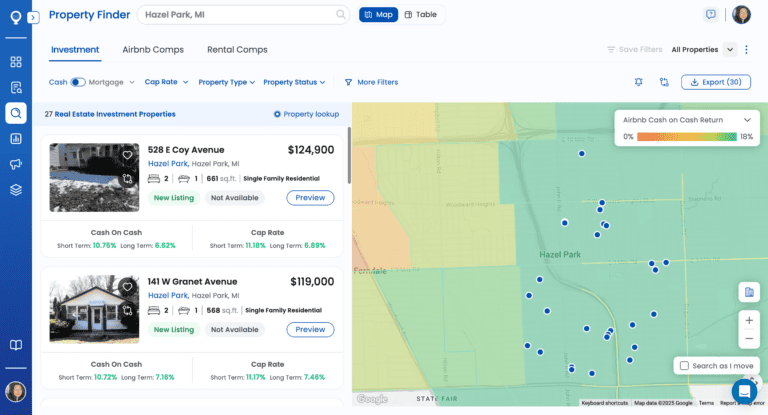This screenshot has height=415, width=768.
Task: Click compare icon on 141 W Granet photo
Action: point(127,311)
